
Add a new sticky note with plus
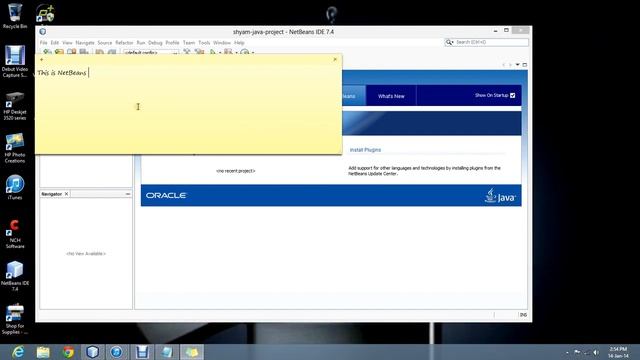(42, 60)
